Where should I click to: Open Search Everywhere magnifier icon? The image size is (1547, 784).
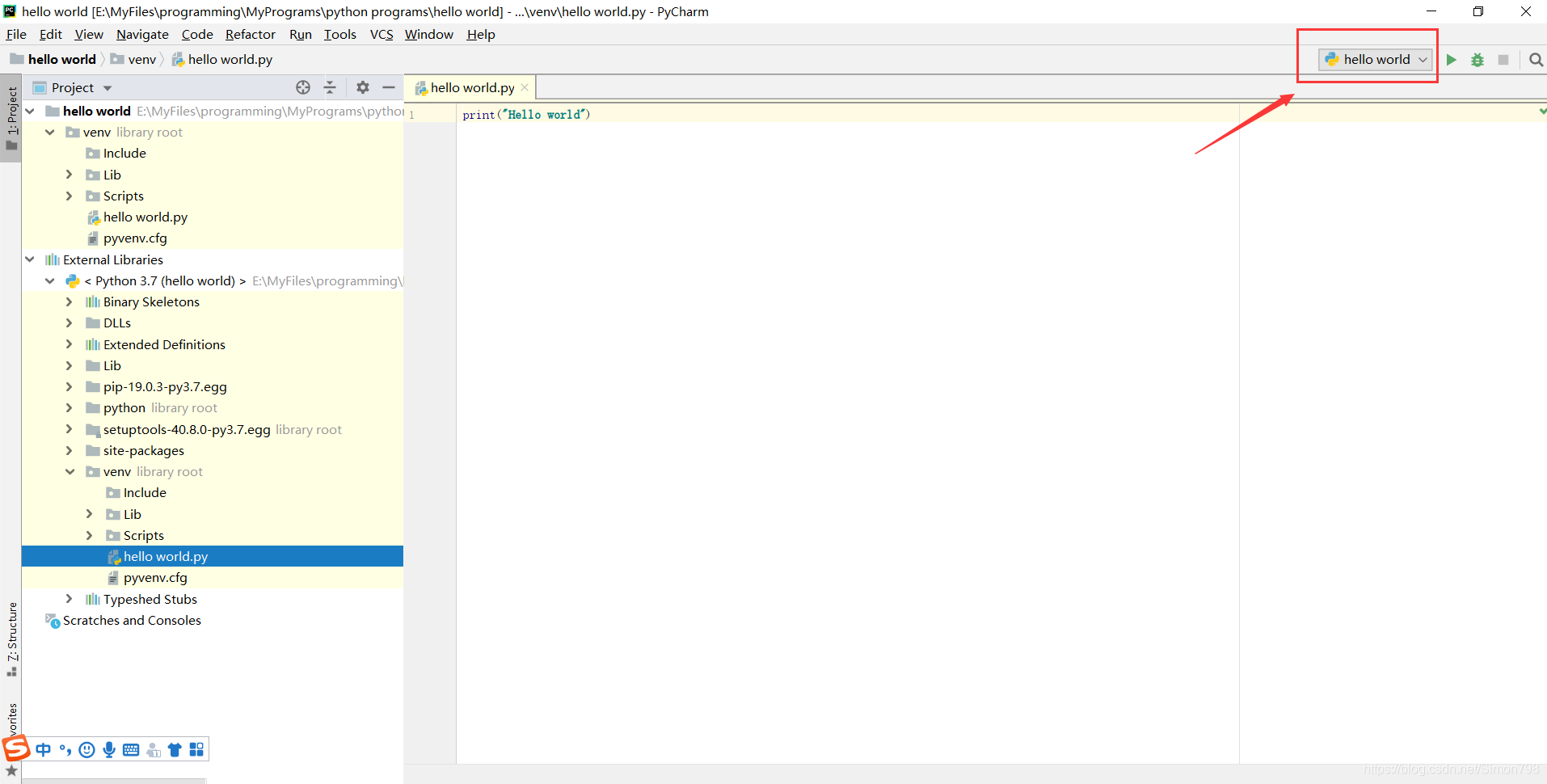click(1536, 60)
